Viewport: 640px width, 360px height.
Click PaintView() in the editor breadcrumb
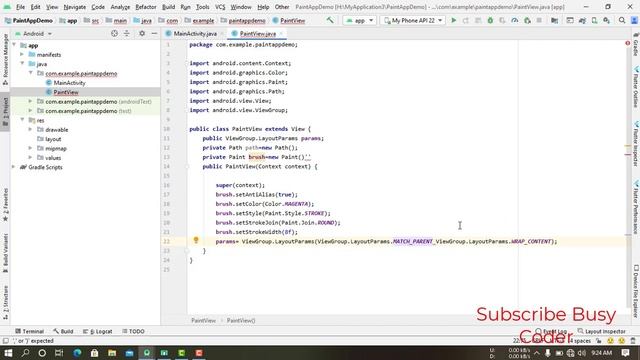coord(241,320)
